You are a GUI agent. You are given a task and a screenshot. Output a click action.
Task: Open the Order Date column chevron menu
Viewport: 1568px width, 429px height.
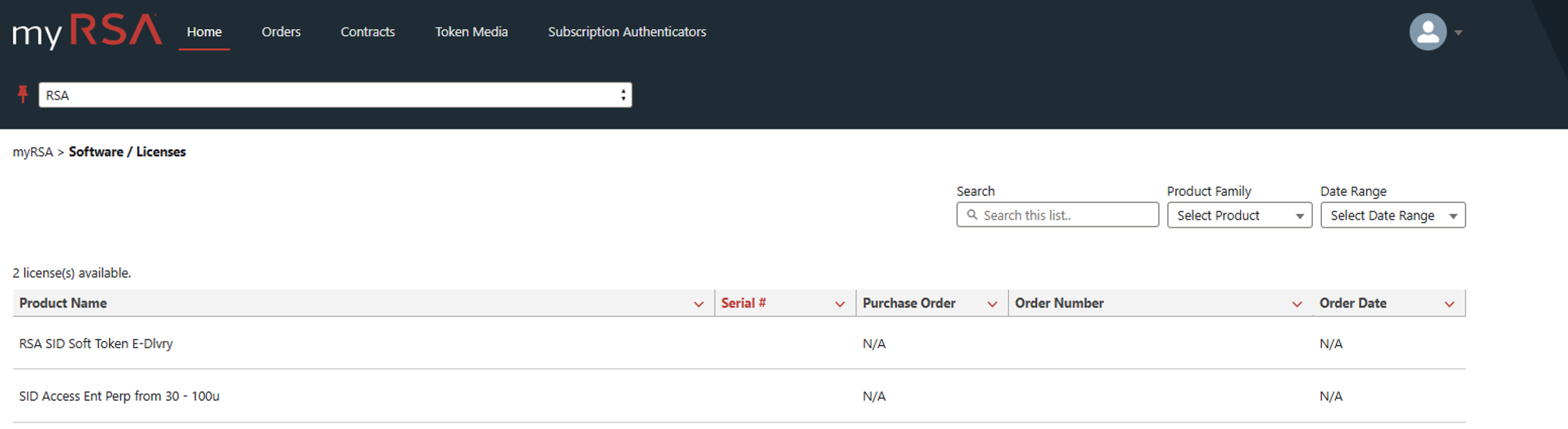tap(1449, 304)
